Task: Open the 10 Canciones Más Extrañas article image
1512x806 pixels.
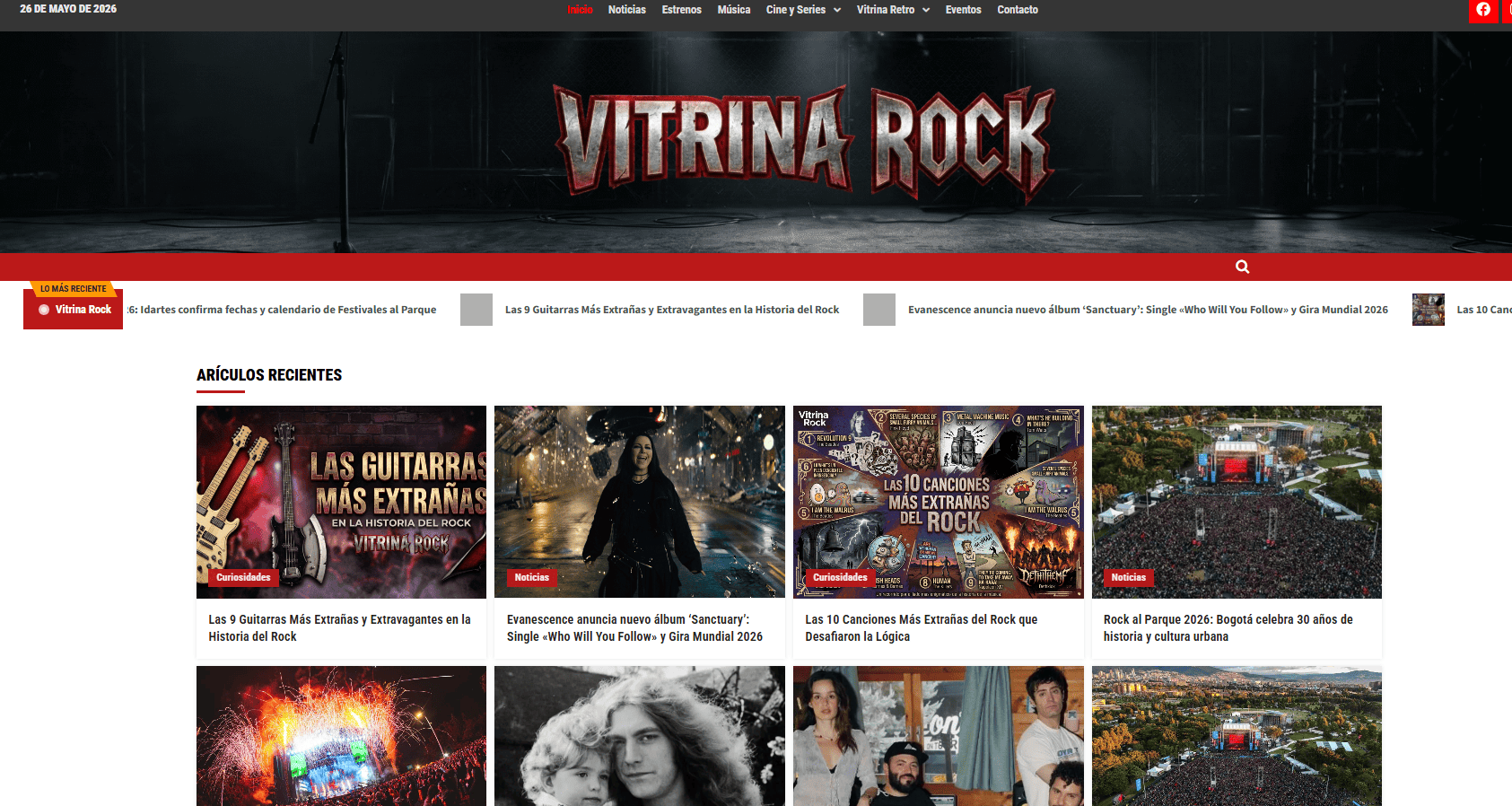Action: coord(939,502)
